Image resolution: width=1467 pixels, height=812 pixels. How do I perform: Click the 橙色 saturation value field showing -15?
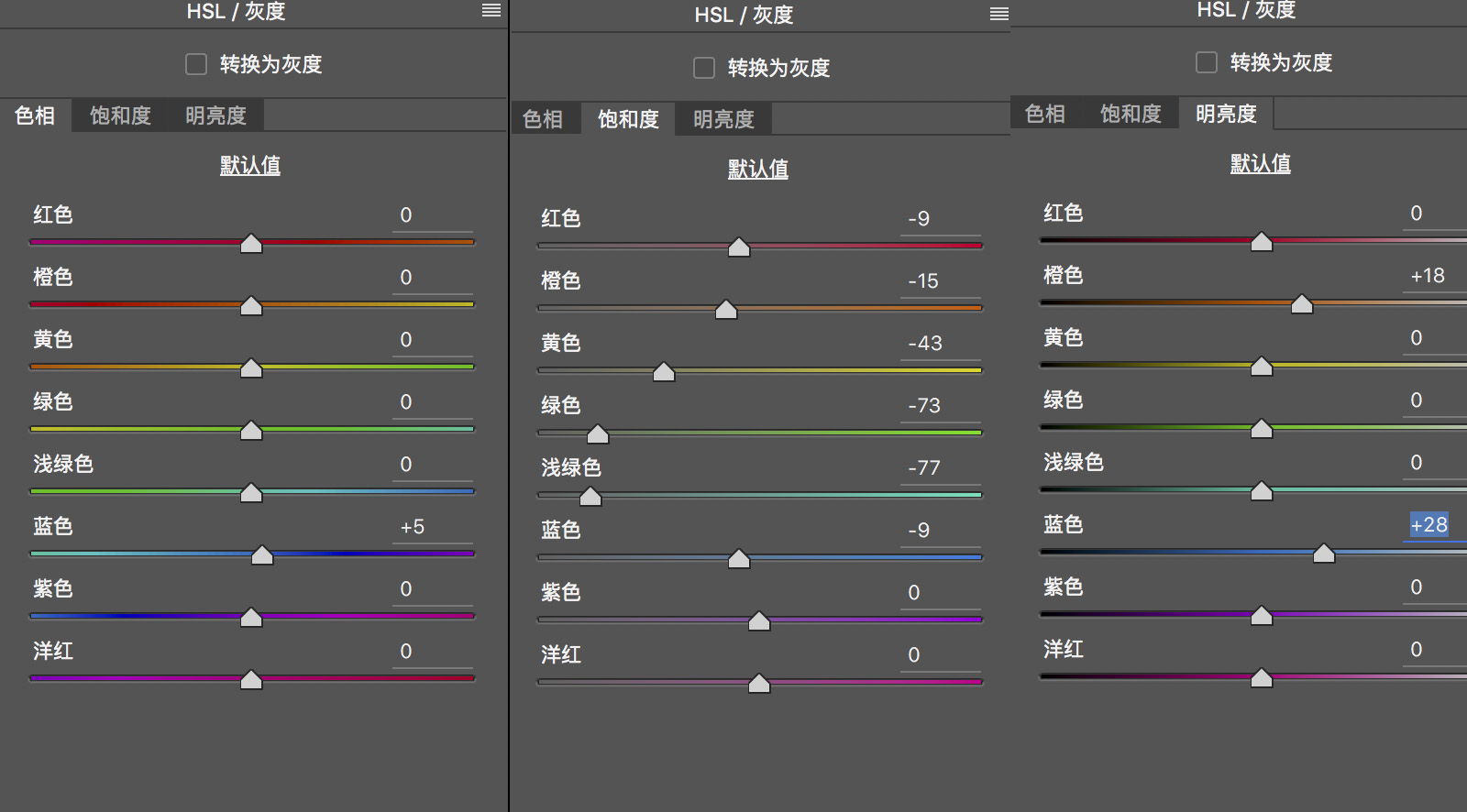941,281
